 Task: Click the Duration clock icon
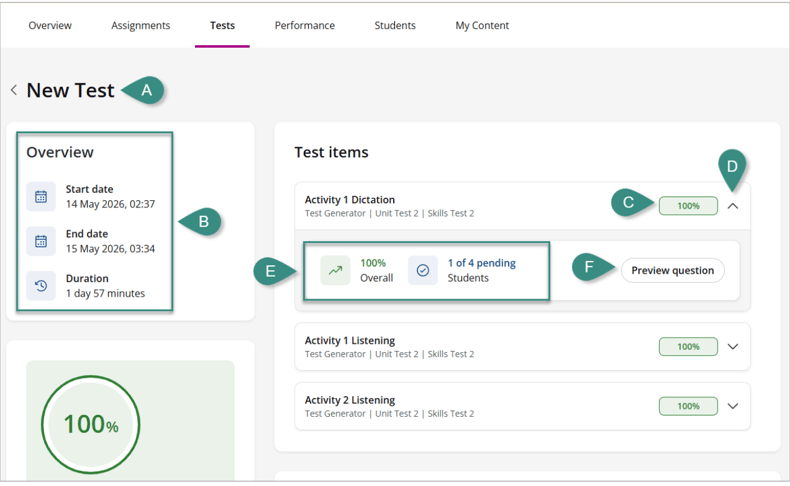[x=41, y=286]
